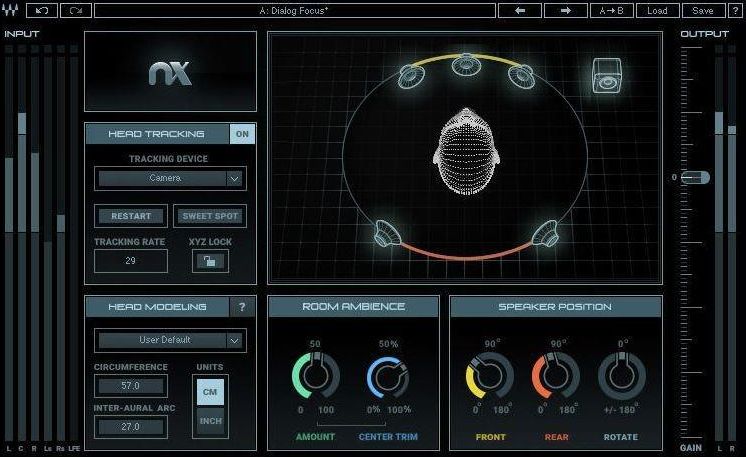Image resolution: width=746 pixels, height=457 pixels.
Task: Click the yellow front speaker arc
Action: click(x=466, y=57)
